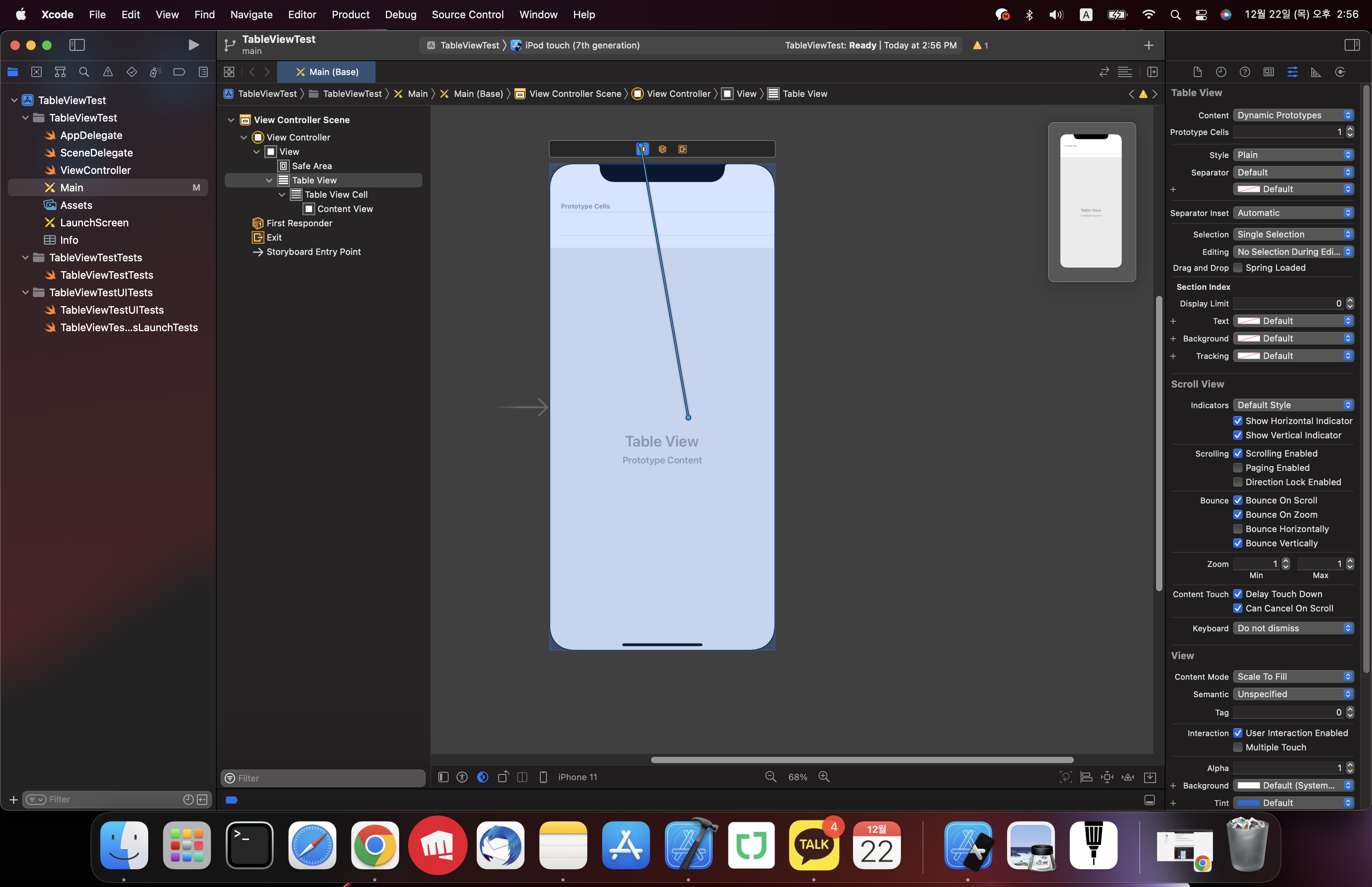Click the iPhone 11 device button
This screenshot has width=1372, height=887.
(577, 777)
